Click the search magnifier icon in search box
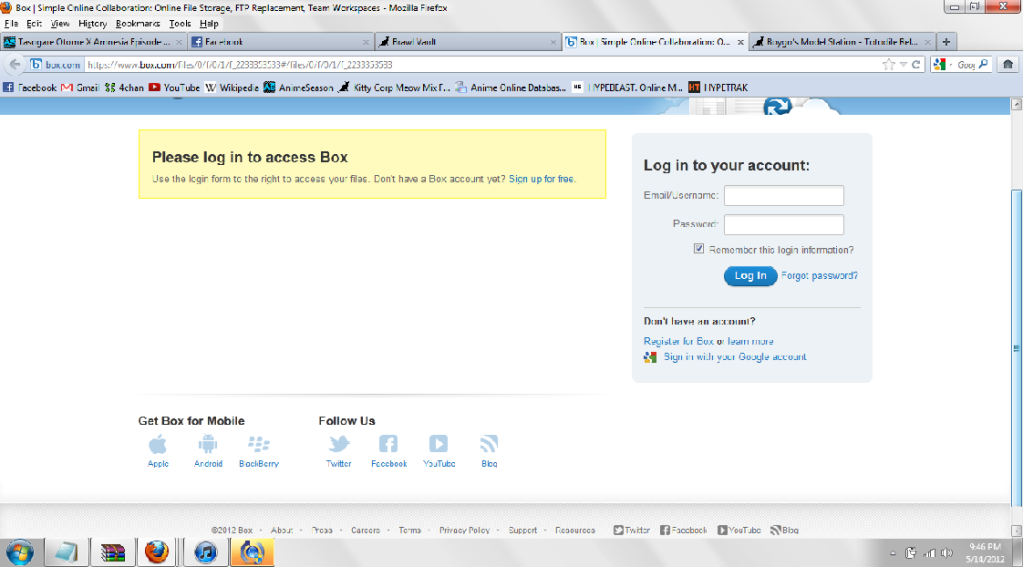1023x567 pixels. click(x=983, y=65)
